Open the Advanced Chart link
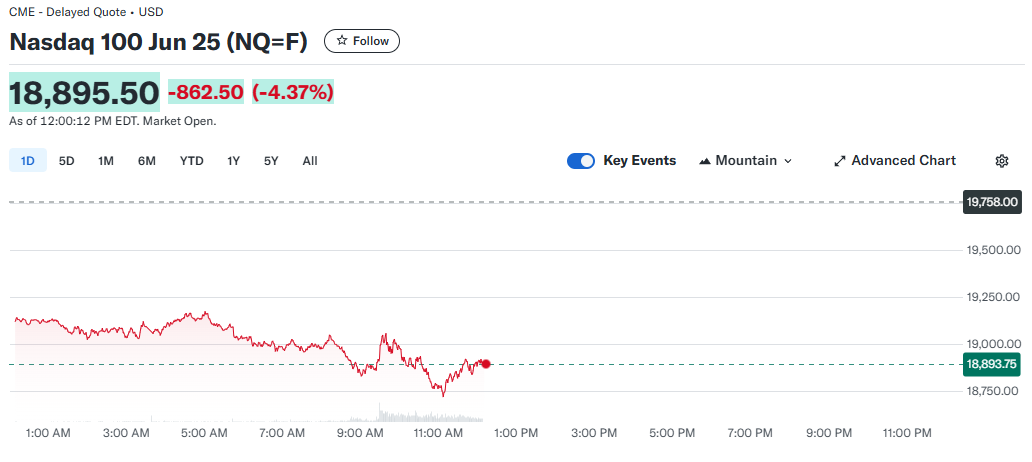Image resolution: width=1032 pixels, height=462 pixels. coord(895,161)
